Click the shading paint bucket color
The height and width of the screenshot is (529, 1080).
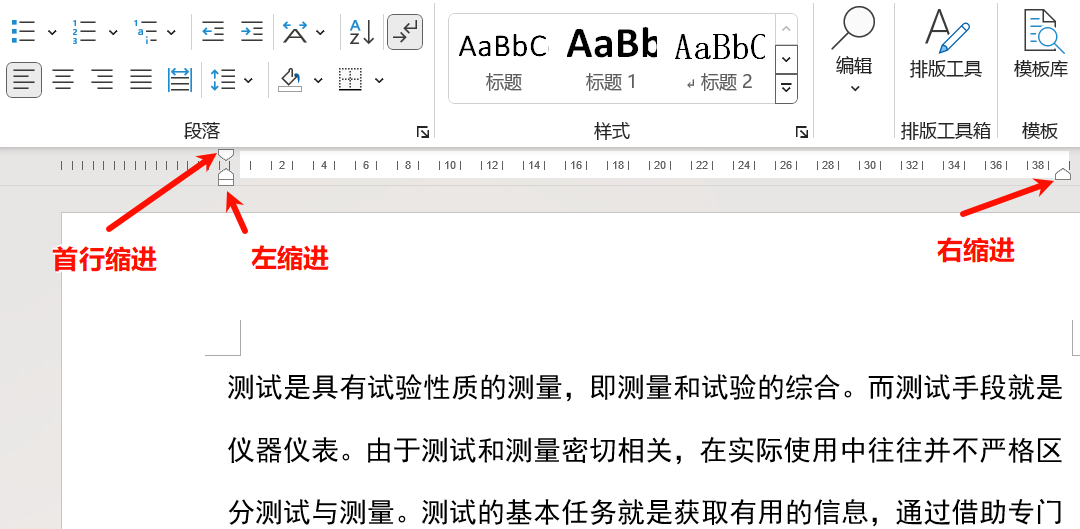click(x=291, y=80)
